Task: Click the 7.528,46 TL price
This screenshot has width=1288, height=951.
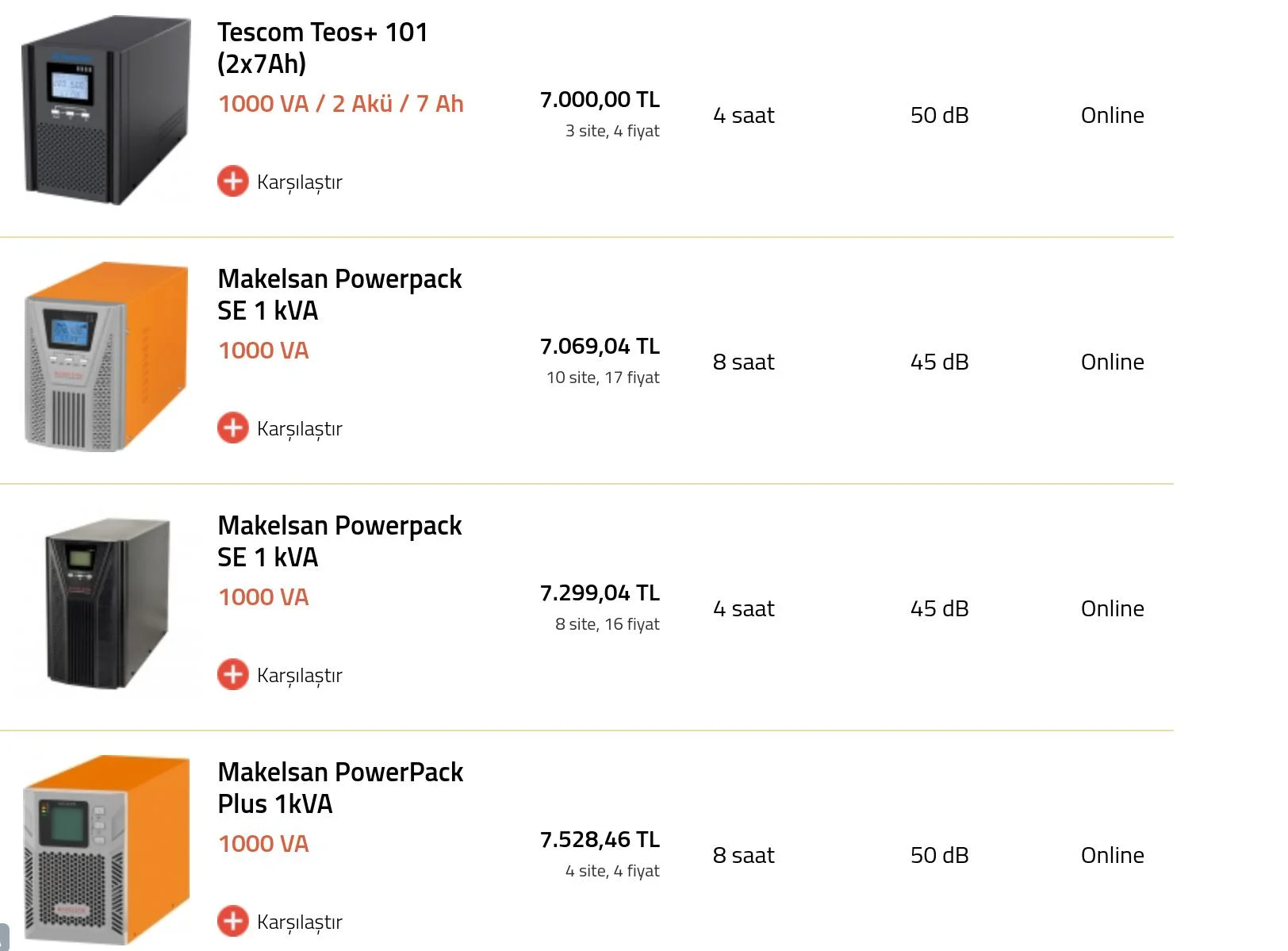Action: click(600, 840)
